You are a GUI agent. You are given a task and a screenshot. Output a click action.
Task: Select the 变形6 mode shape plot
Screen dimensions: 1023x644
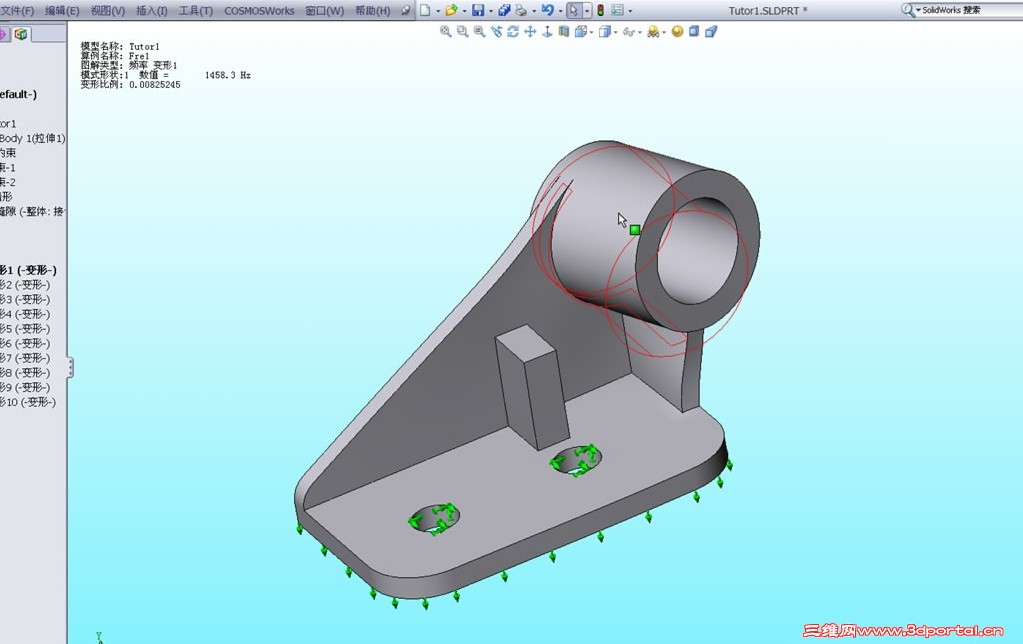point(25,343)
